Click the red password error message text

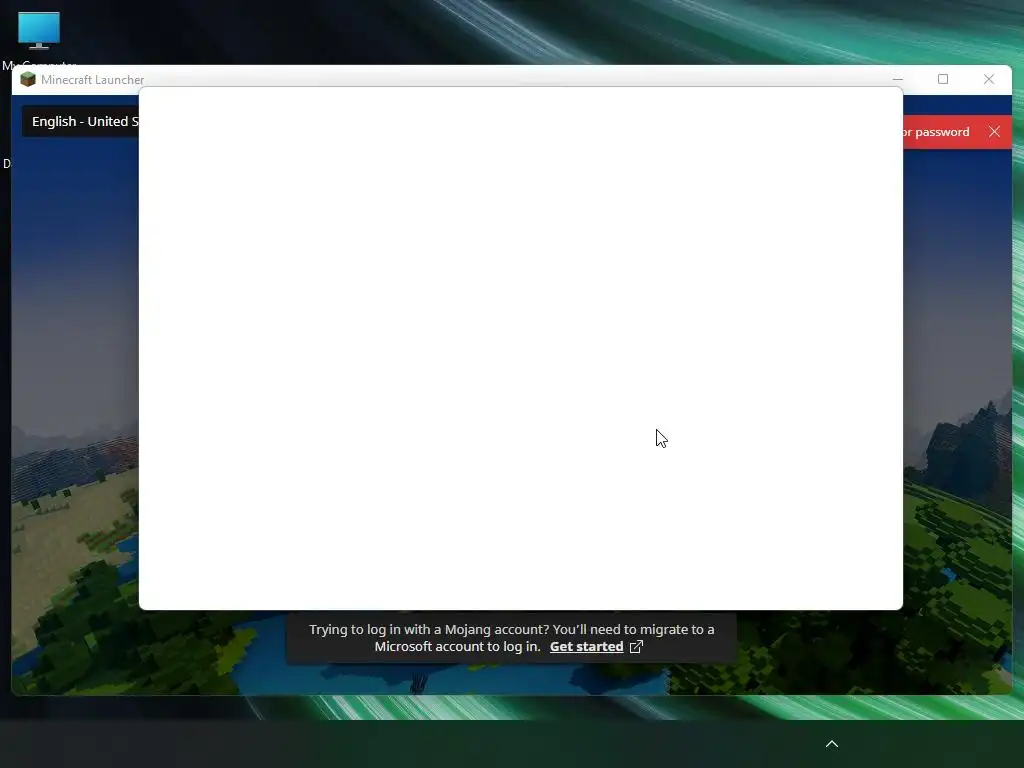(936, 132)
